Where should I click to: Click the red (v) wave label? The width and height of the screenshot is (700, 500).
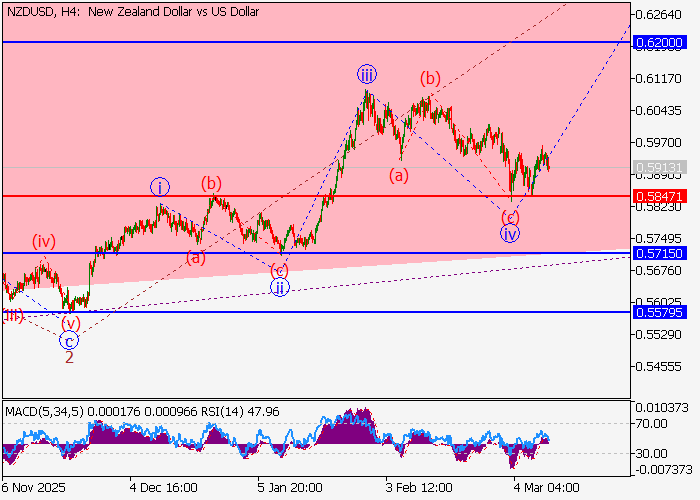[x=70, y=323]
